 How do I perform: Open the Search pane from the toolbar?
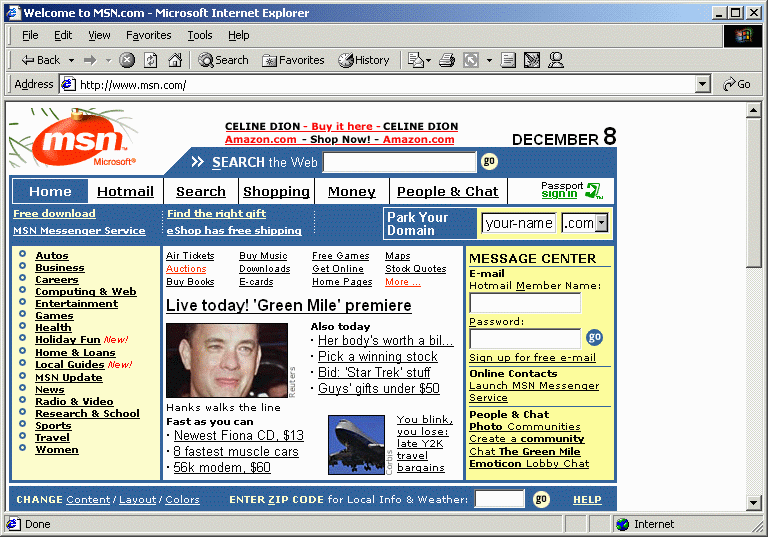223,60
